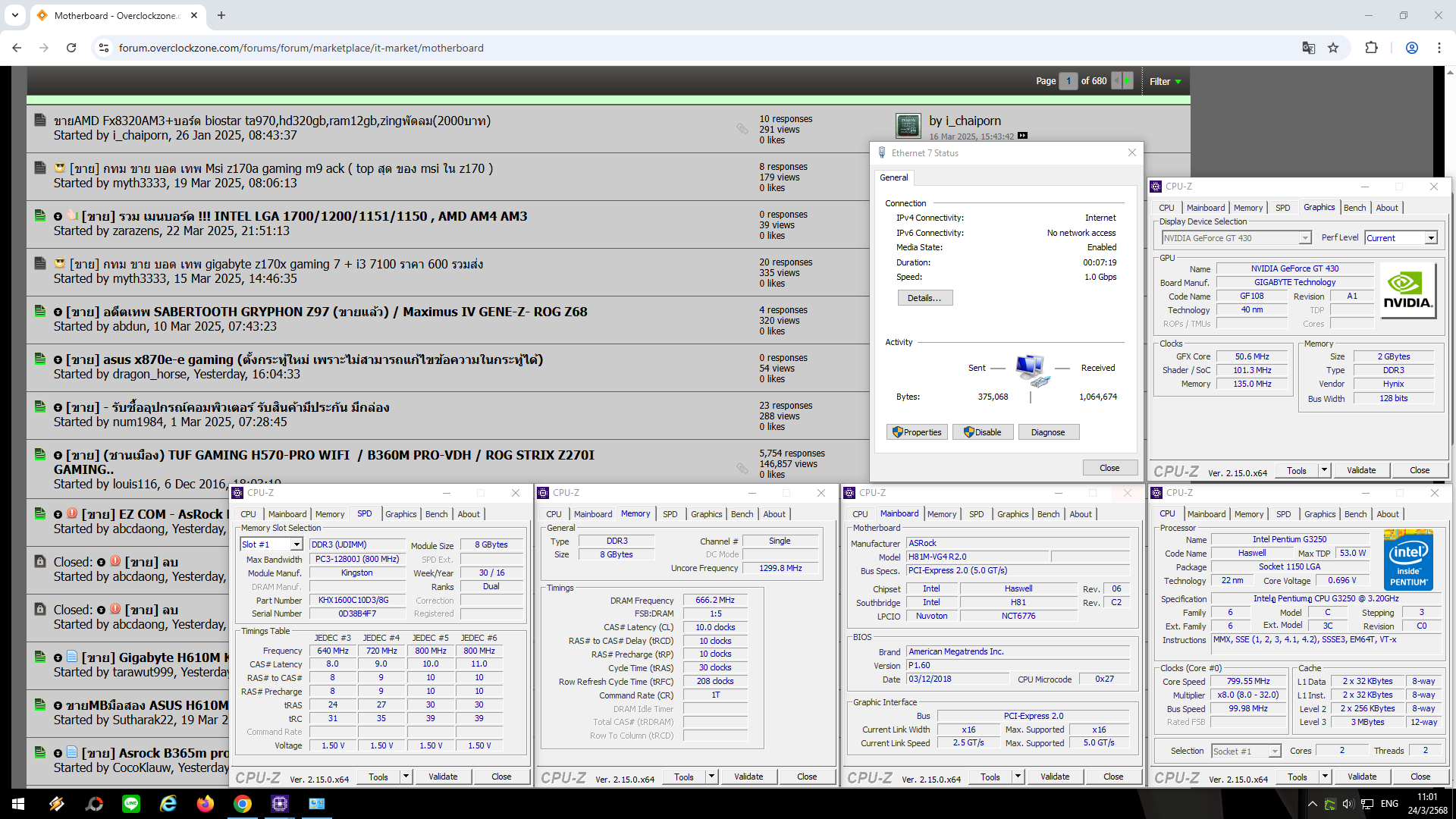The image size is (1456, 819).
Task: Click the Details... button in Ethernet status
Action: click(924, 298)
